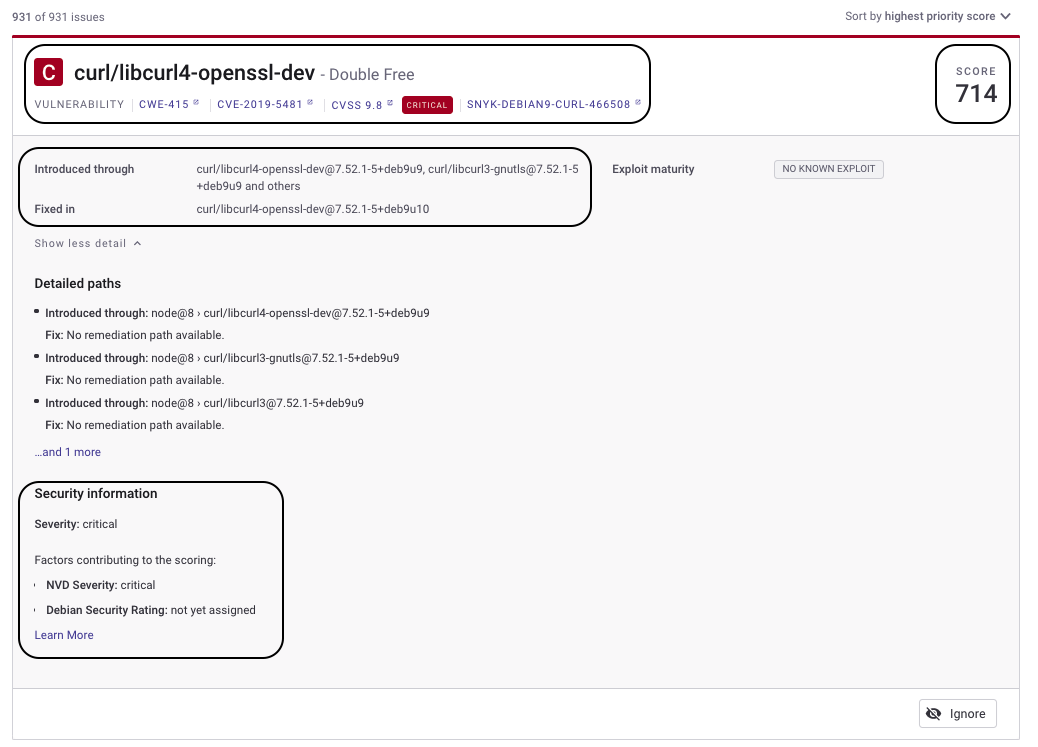Click path node@8 › curl/libcurl4-openssl-dev@7.52.1-5+deb9u9
This screenshot has height=747, width=1038.
[x=290, y=313]
